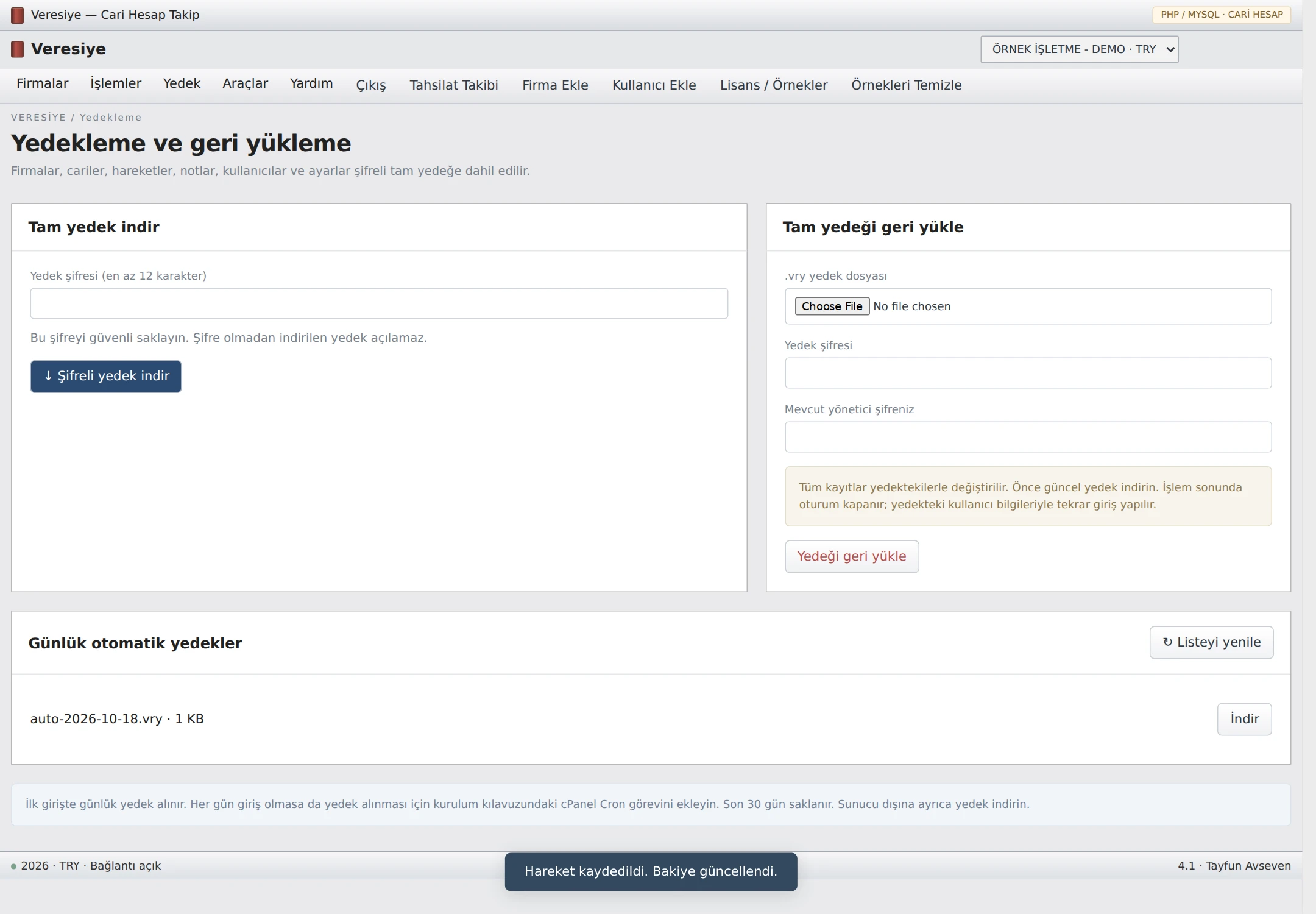Open the Firma Ekle page
Image resolution: width=1316 pixels, height=914 pixels.
555,85
